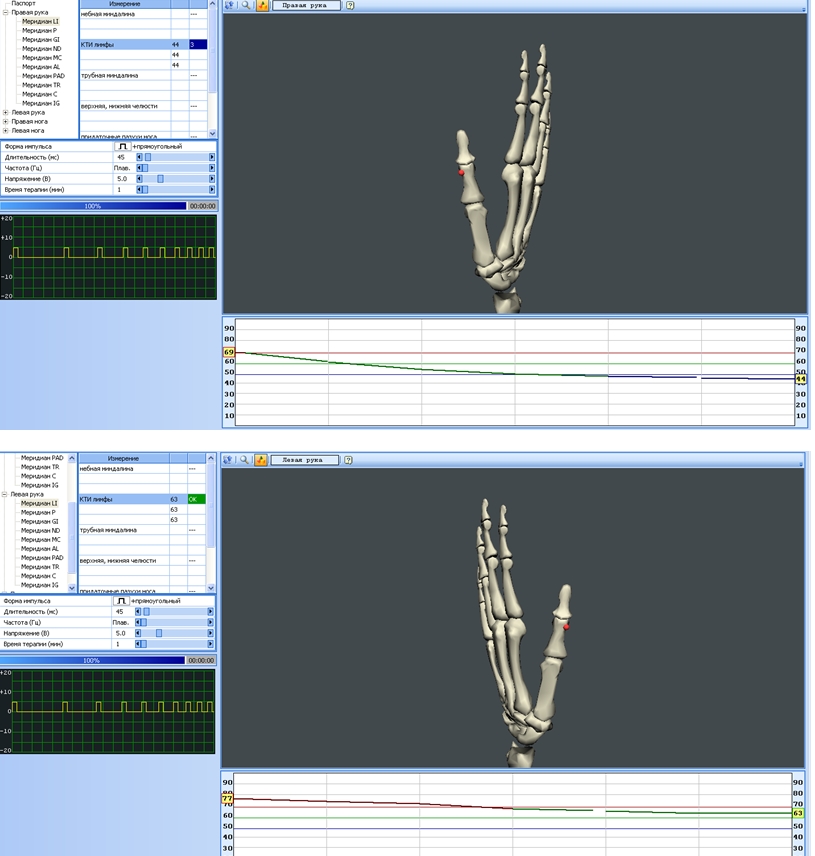The height and width of the screenshot is (856, 815).
Task: Expand the Левая нога tree node
Action: click(x=6, y=130)
